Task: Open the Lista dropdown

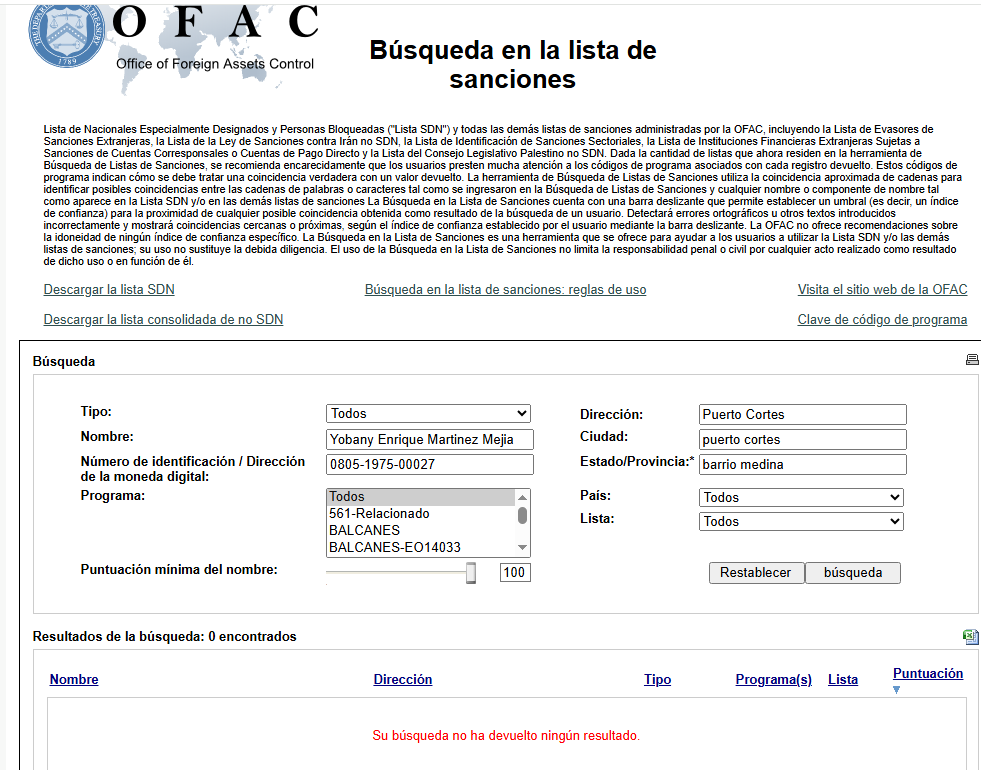Action: 800,521
